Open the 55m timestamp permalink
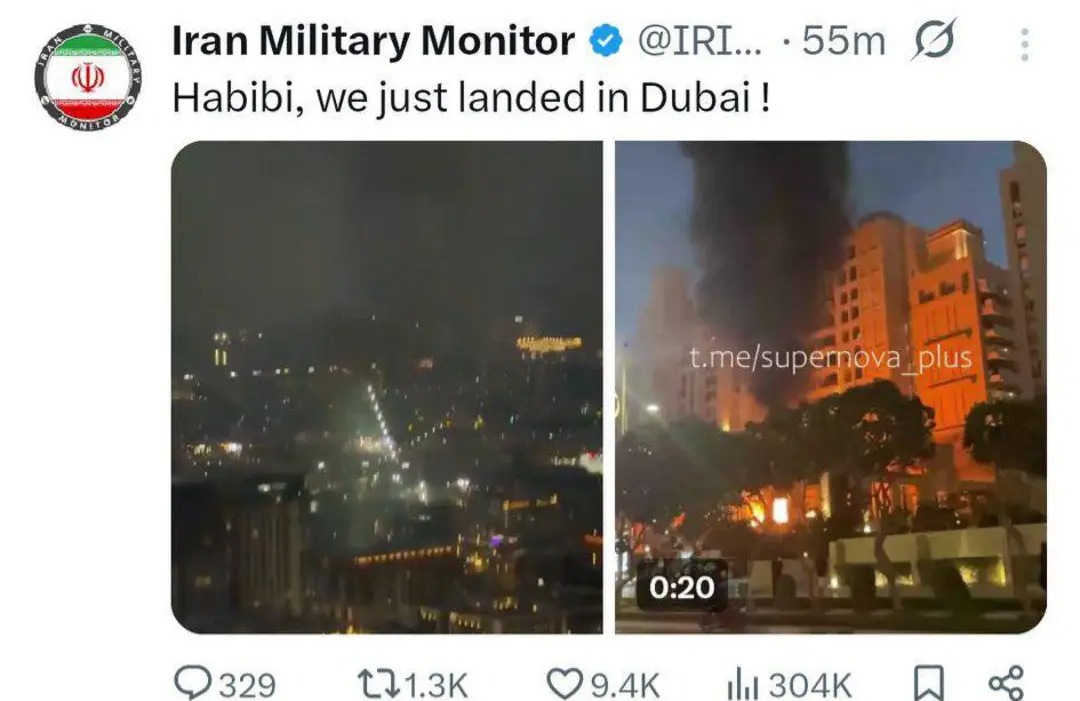Viewport: 1080px width, 701px height. pos(843,41)
